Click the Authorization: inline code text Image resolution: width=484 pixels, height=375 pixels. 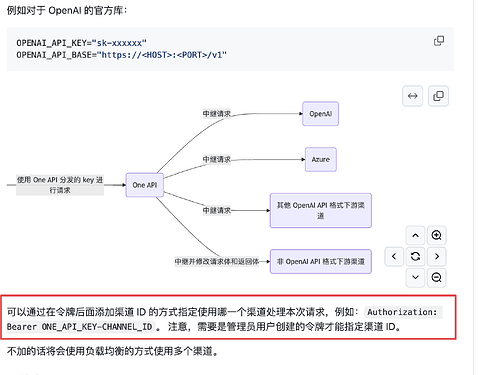pos(402,312)
